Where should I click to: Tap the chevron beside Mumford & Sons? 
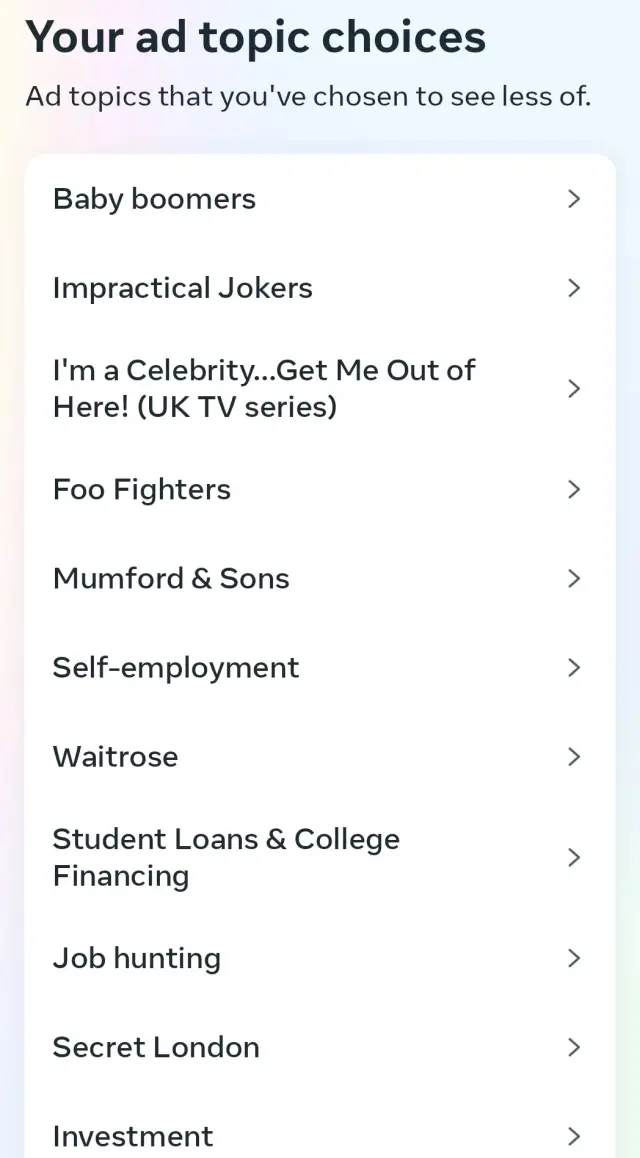click(574, 578)
